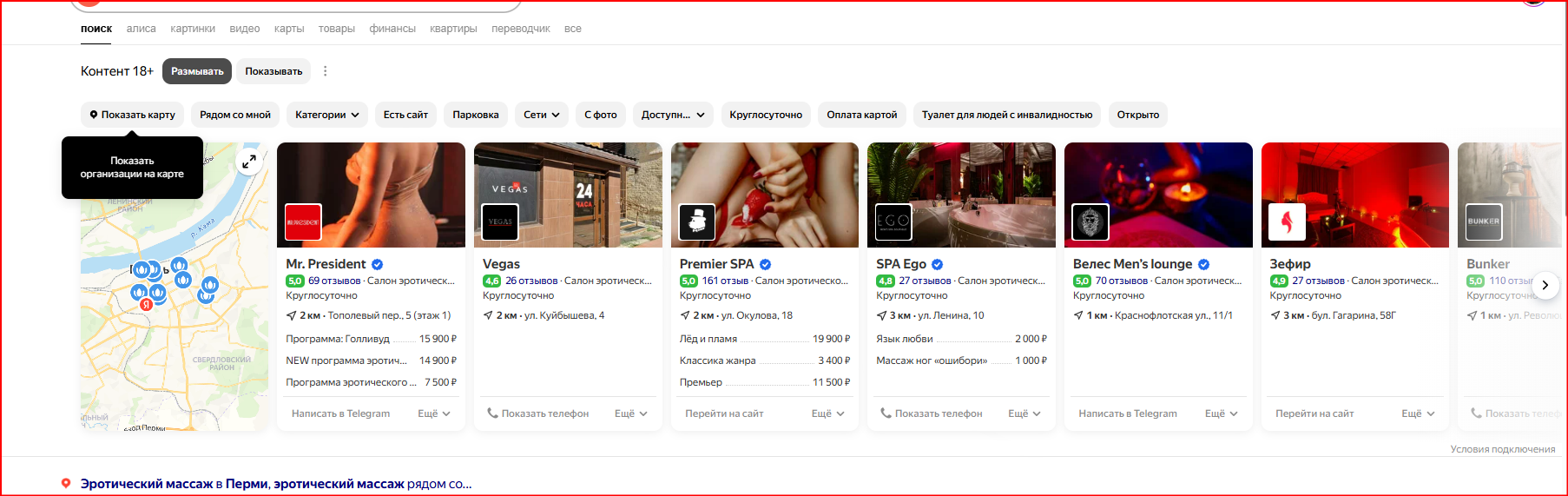Click the Велес Men's lounge logo icon
This screenshot has height=496, width=1568.
(1090, 222)
